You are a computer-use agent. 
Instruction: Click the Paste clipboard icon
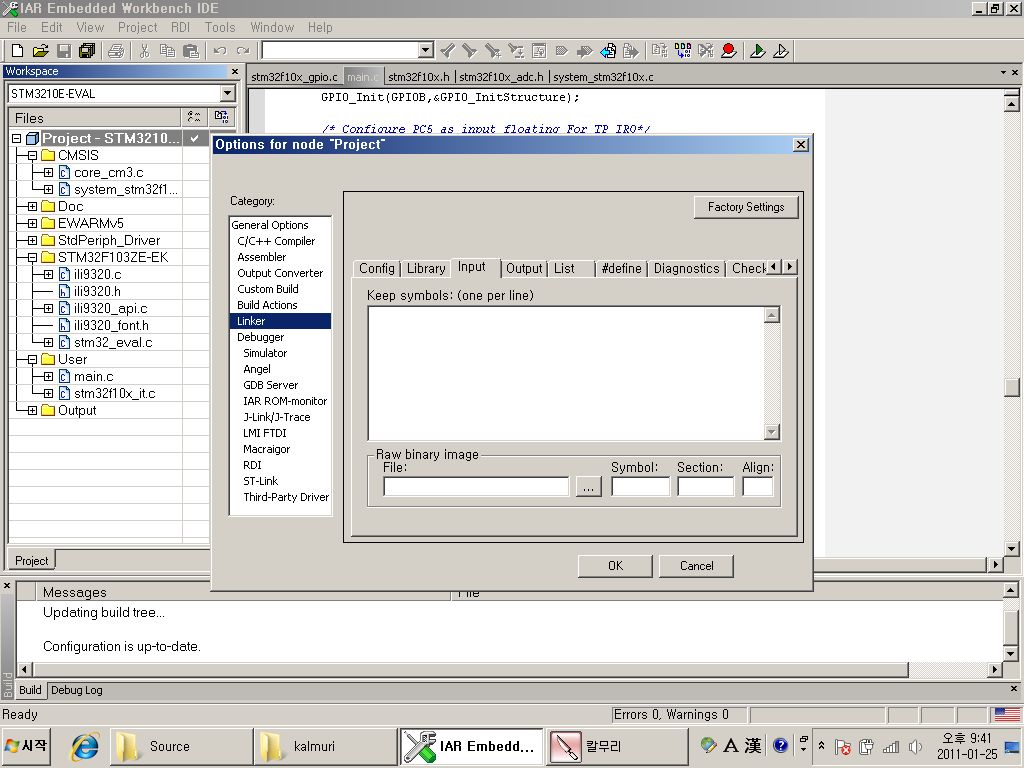191,50
